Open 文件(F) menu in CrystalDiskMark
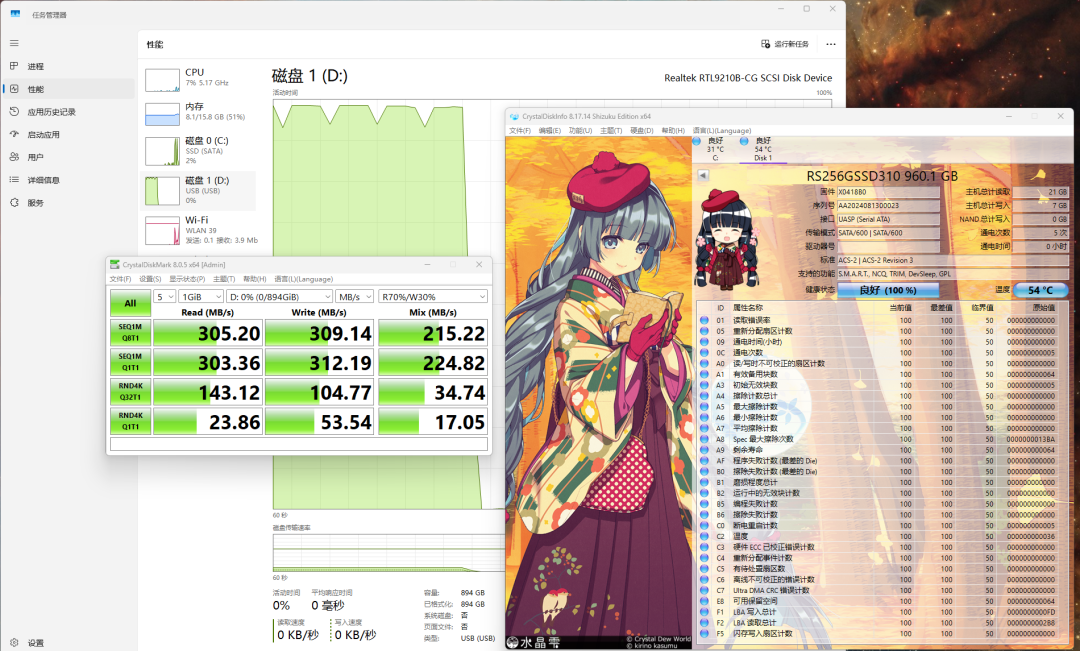 click(121, 279)
